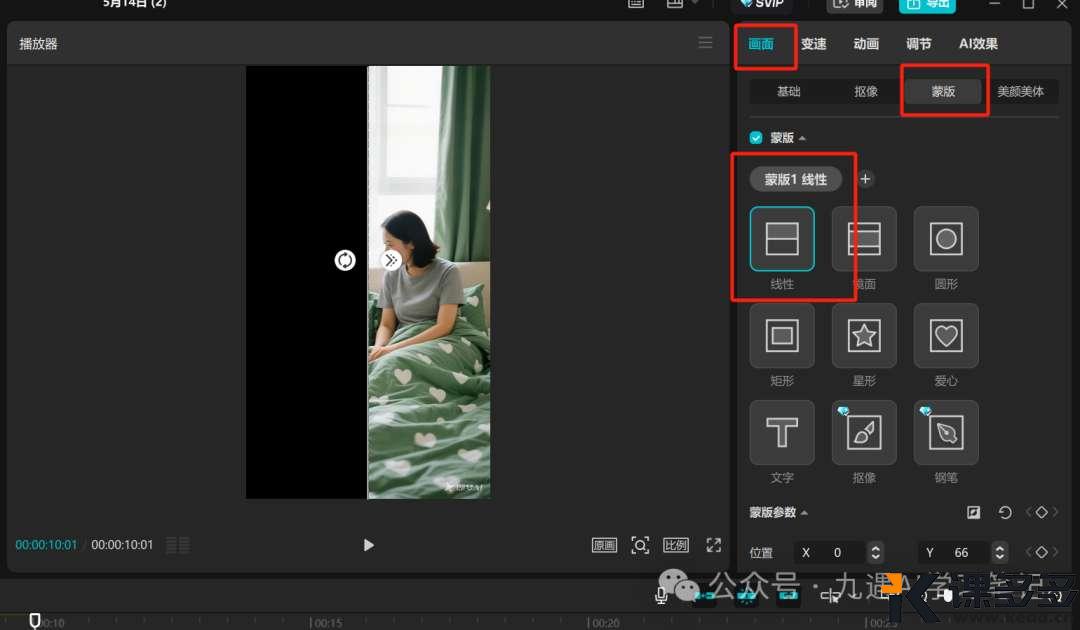Collapse the 蒙版 section arrow
Viewport: 1080px width, 630px height.
pos(802,138)
